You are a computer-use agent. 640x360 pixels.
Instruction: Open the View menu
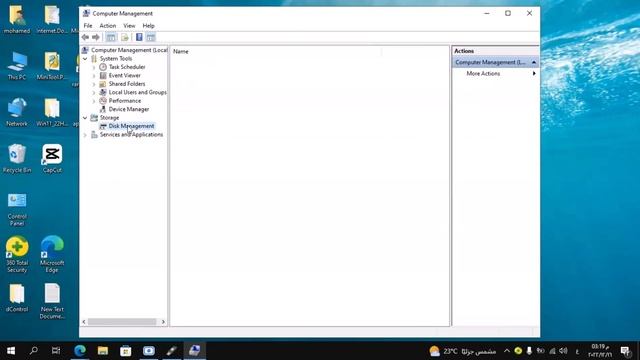[x=129, y=26]
